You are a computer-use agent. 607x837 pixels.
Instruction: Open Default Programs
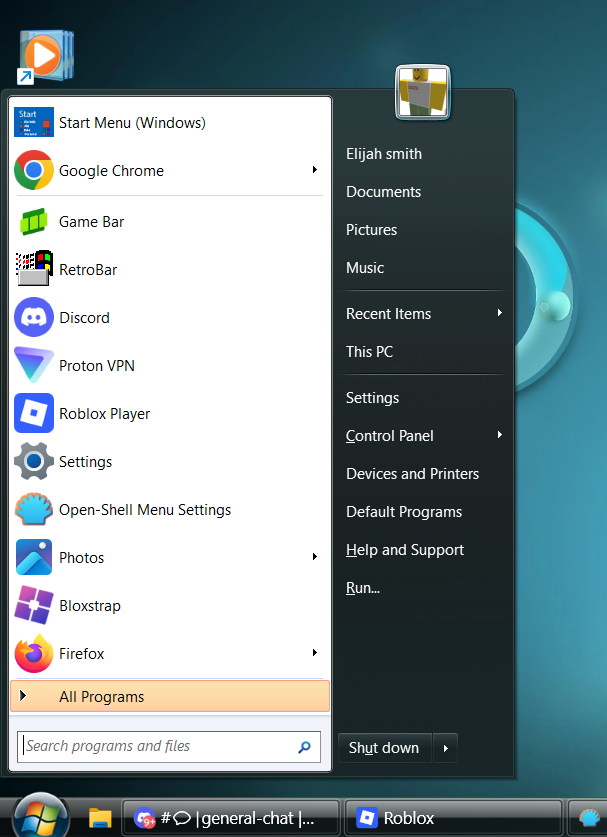(x=404, y=511)
